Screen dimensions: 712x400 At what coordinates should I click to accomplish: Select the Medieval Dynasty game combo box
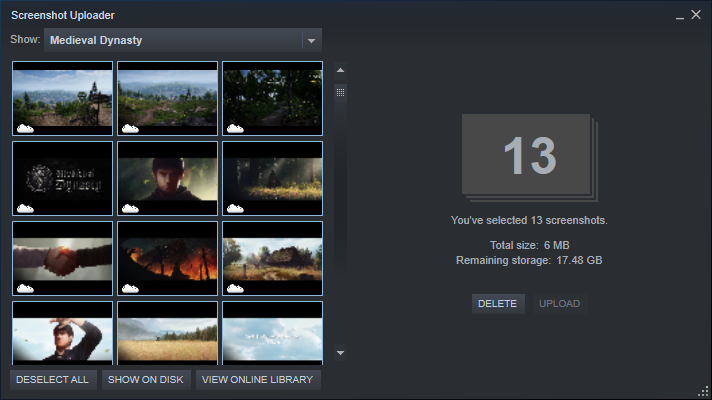pyautogui.click(x=183, y=40)
